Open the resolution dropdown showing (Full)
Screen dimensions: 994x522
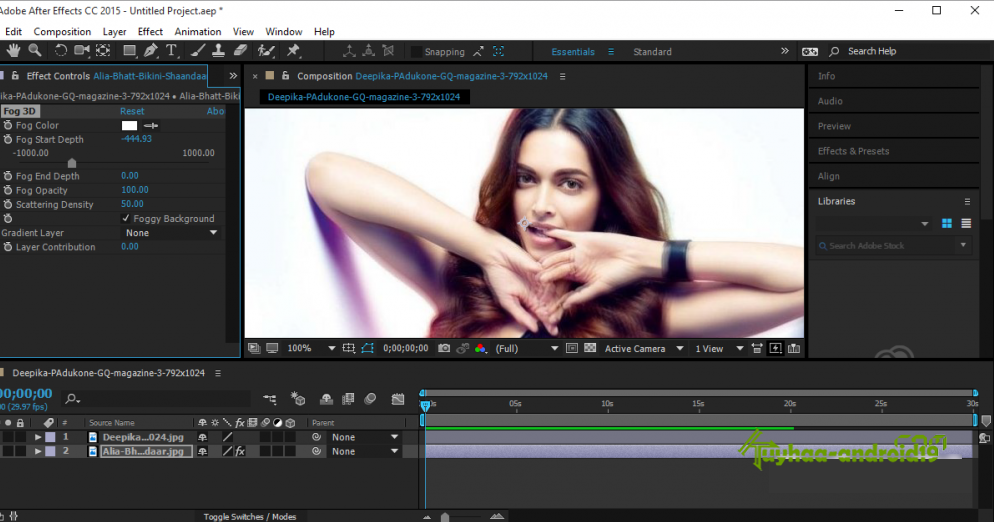(526, 348)
